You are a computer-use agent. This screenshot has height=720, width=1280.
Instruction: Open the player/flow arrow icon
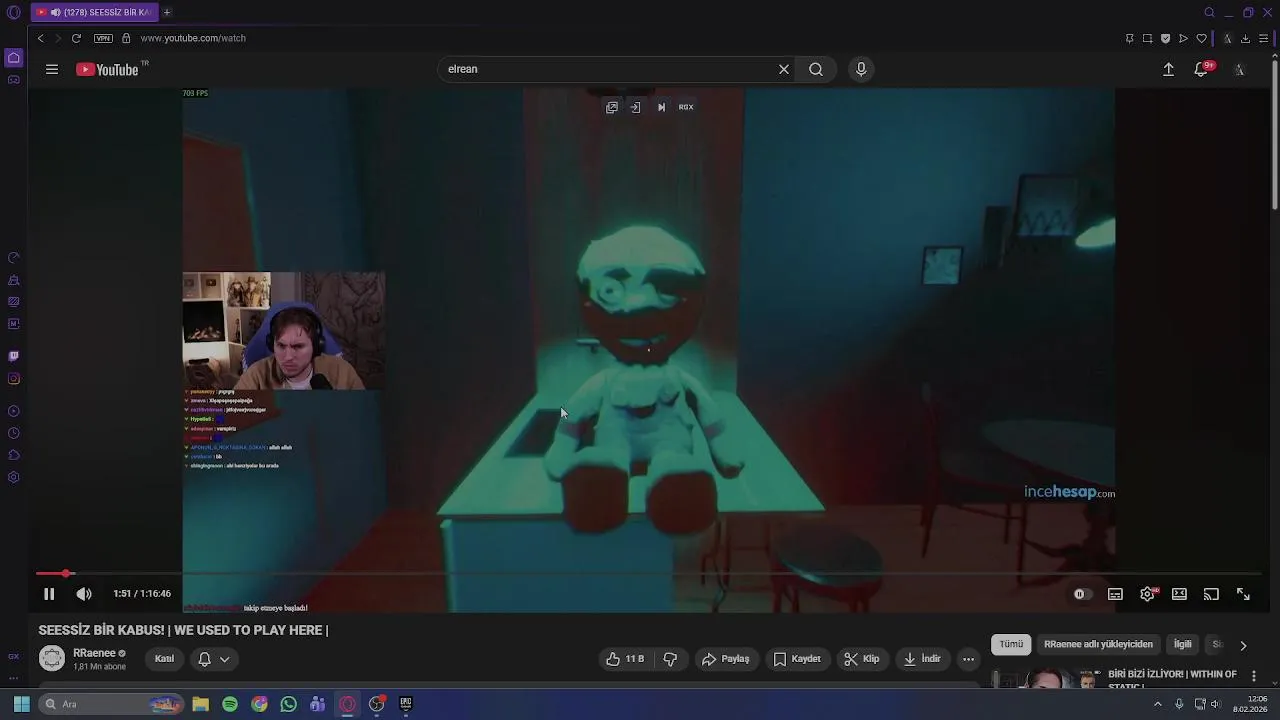pyautogui.click(x=1183, y=38)
